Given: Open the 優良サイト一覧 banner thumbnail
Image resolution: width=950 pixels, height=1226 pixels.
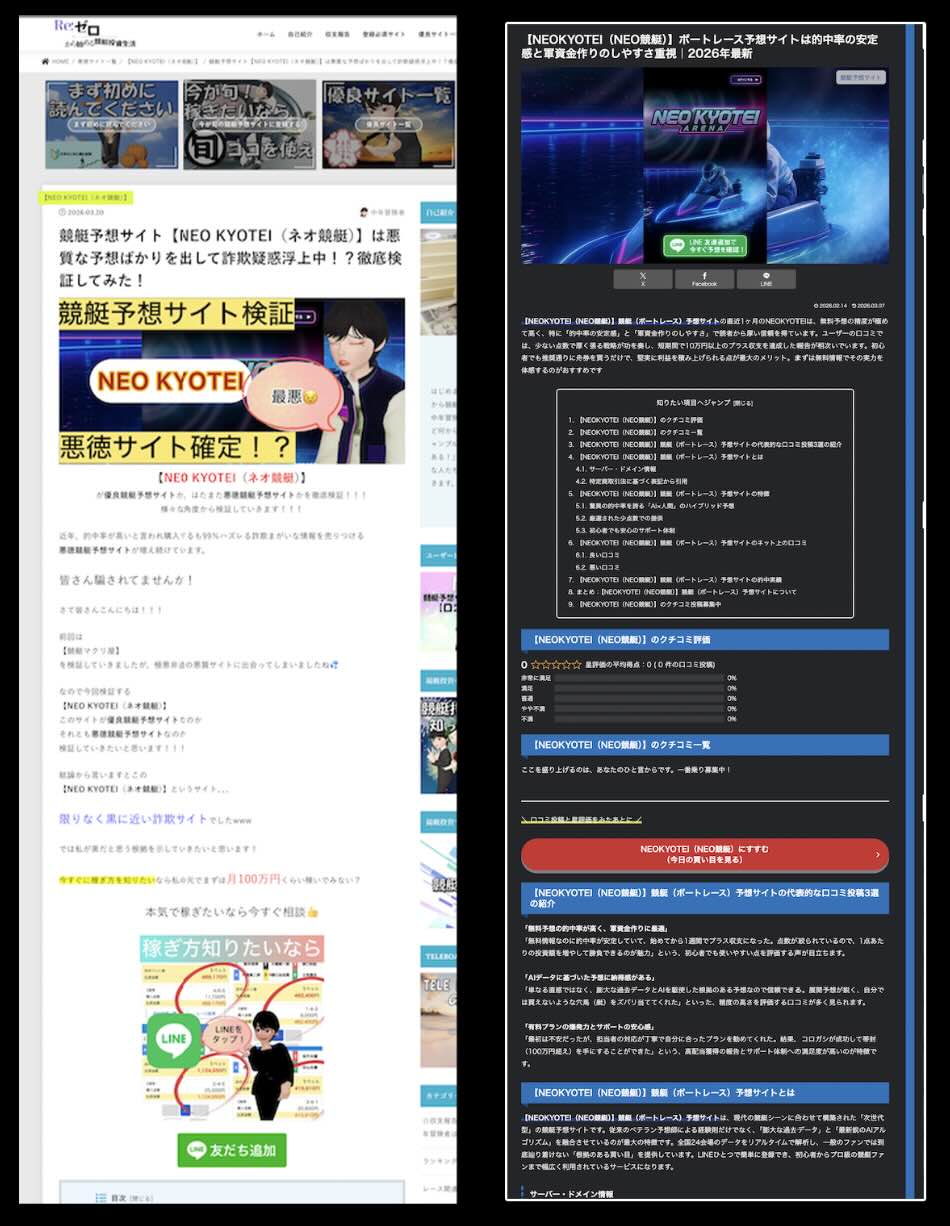Looking at the screenshot, I should pyautogui.click(x=387, y=124).
